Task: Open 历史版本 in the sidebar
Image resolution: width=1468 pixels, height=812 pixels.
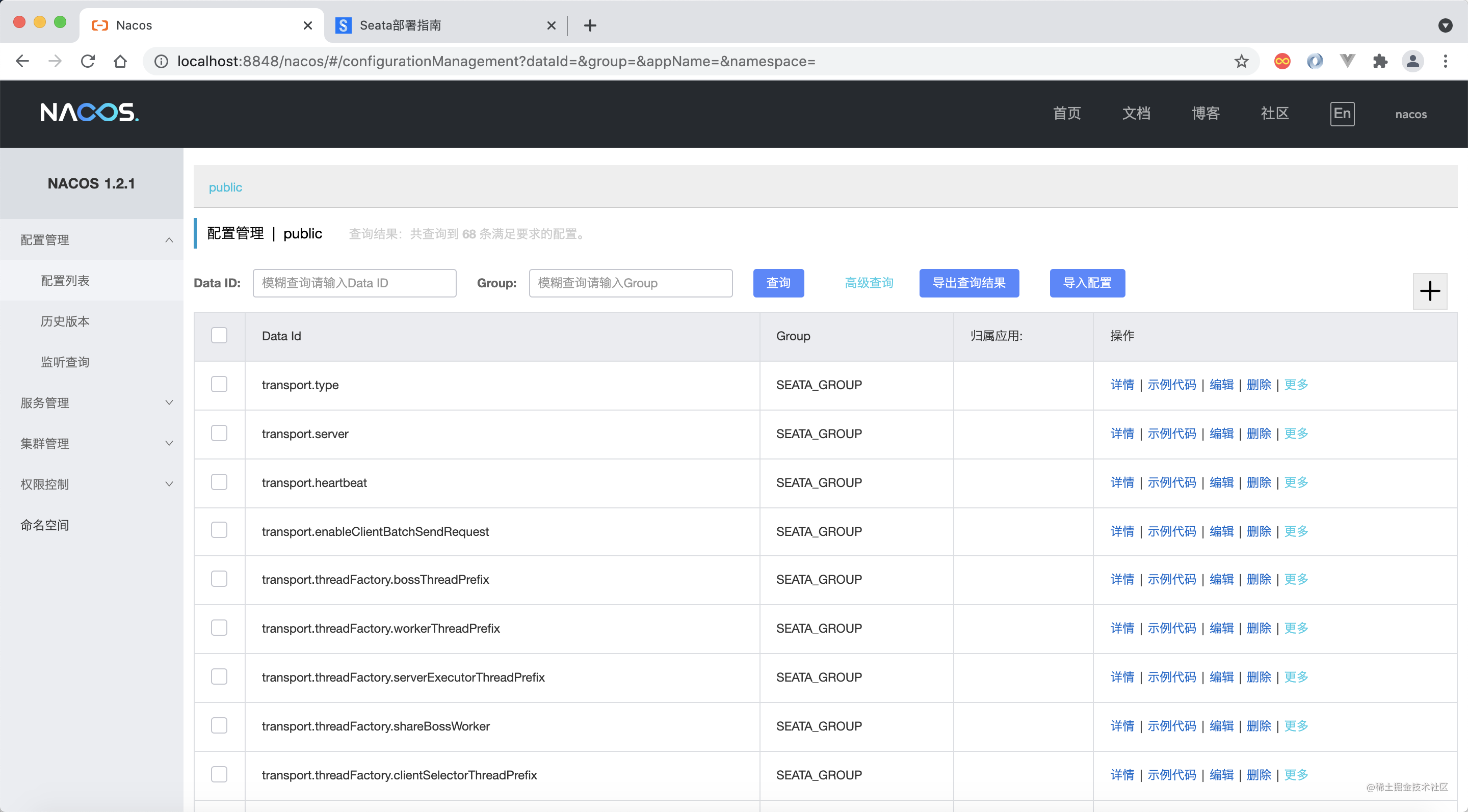Action: pyautogui.click(x=65, y=321)
